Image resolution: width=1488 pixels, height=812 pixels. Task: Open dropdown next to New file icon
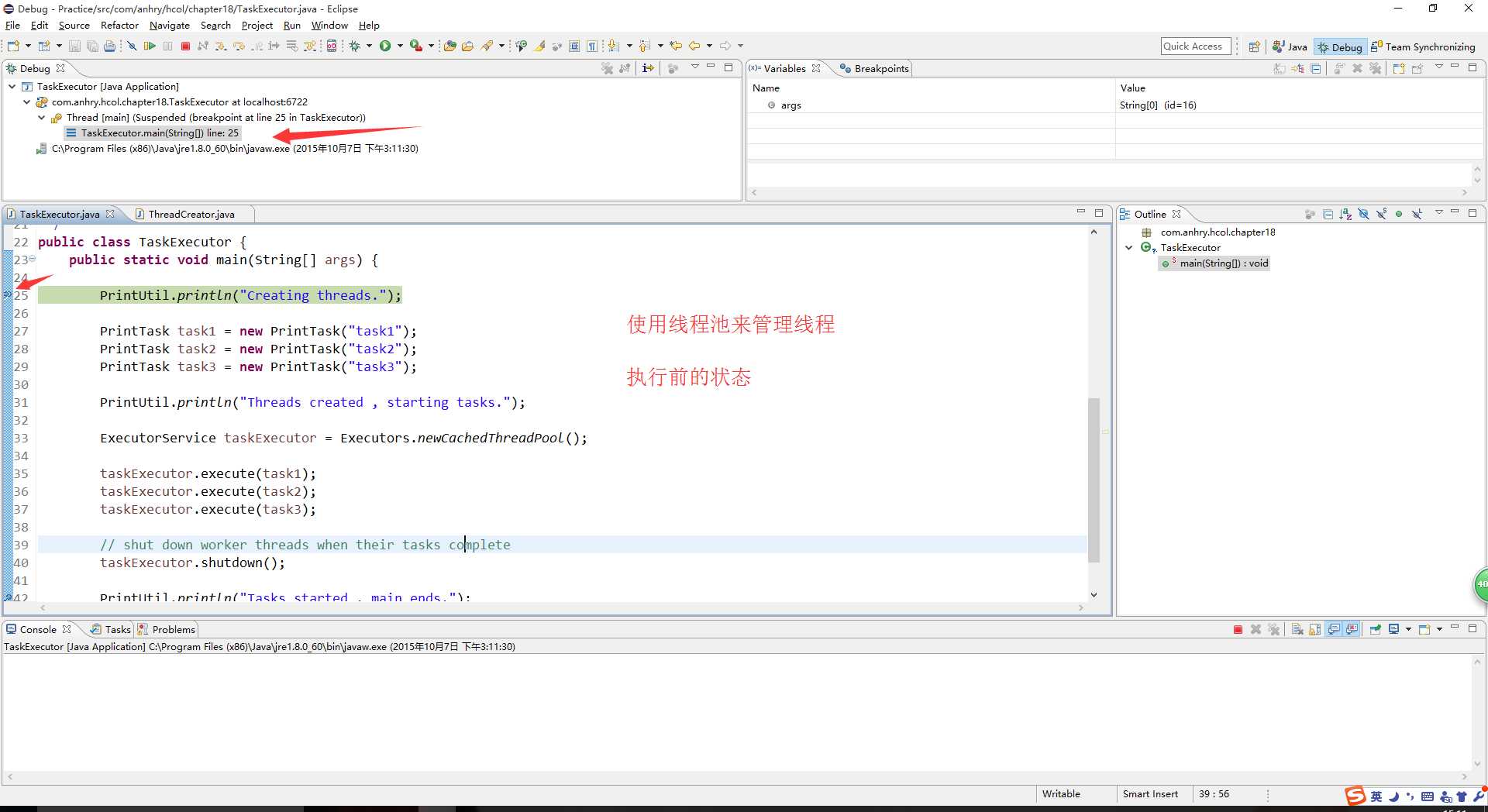[x=28, y=46]
